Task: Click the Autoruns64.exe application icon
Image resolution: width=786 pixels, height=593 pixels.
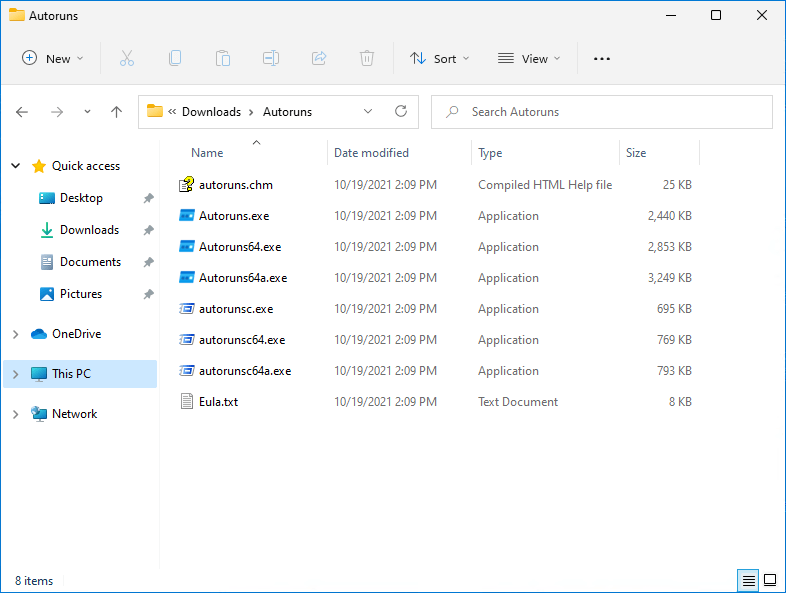Action: [186, 247]
